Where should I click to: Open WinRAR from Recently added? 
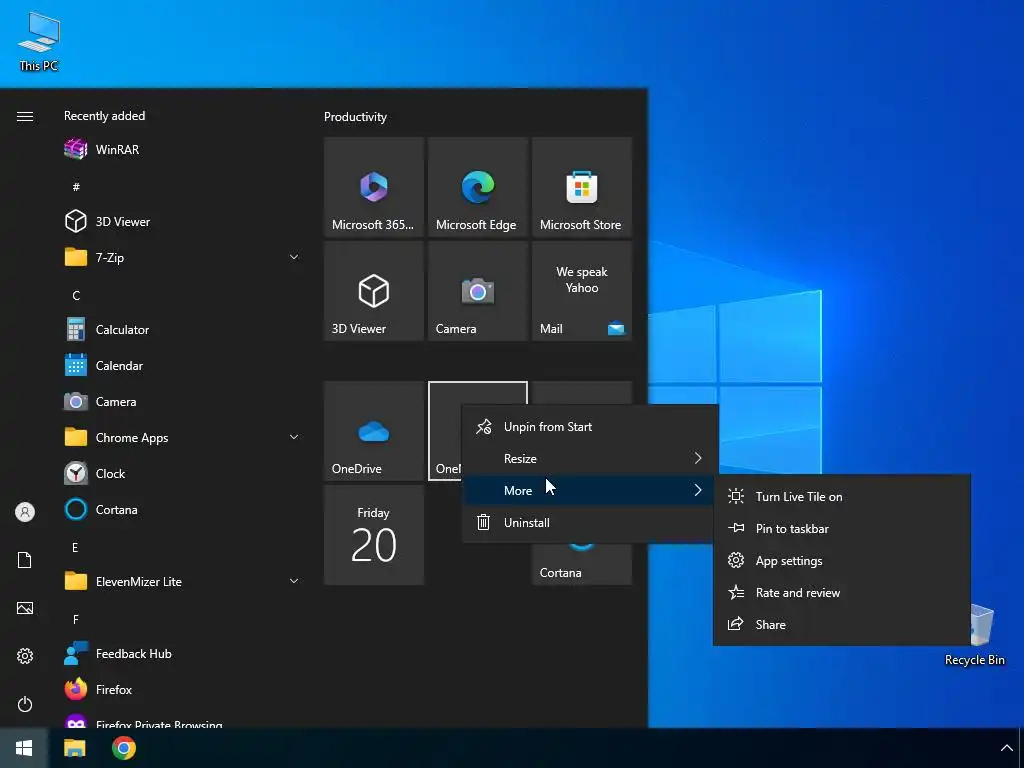(x=182, y=150)
